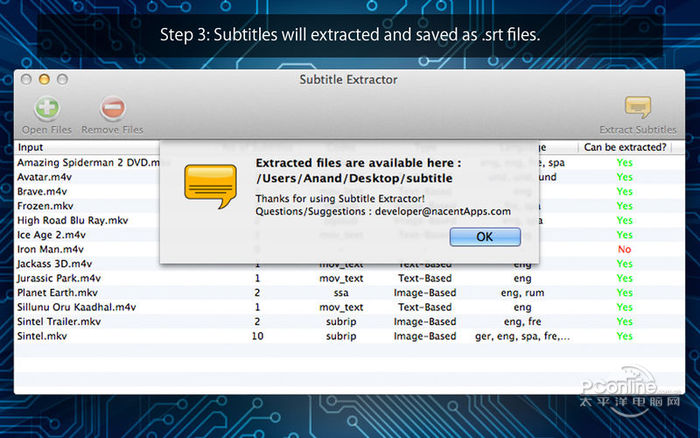Screen dimensions: 700x438
Task: Click the 'Yes' value for Avatar.m4v
Action: pos(624,177)
